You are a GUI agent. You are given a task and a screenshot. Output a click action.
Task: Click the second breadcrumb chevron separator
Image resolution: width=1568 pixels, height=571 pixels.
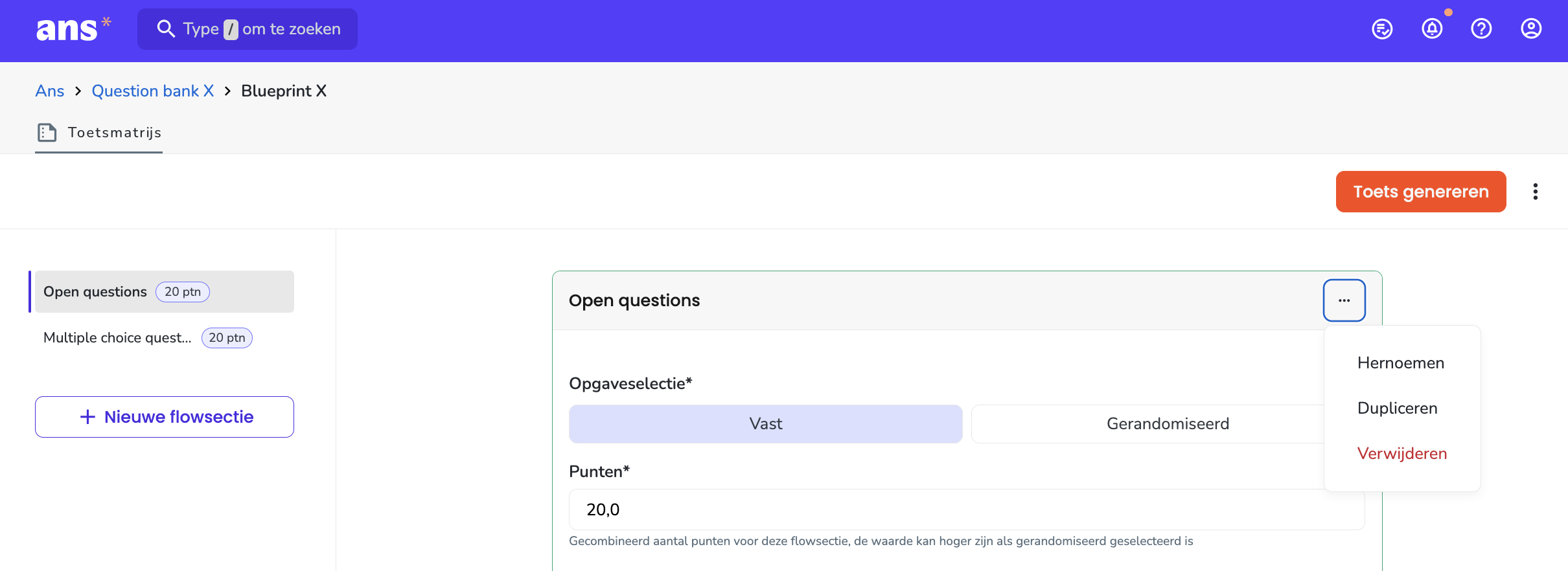point(227,91)
